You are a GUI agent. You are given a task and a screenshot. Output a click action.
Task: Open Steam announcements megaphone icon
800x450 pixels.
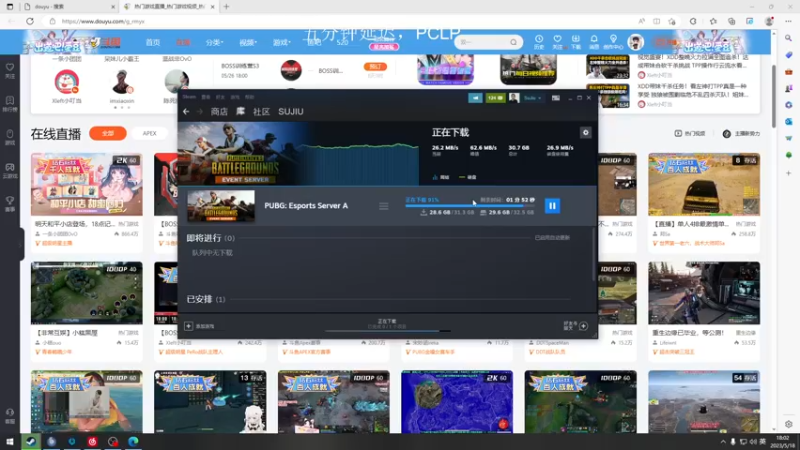475,98
